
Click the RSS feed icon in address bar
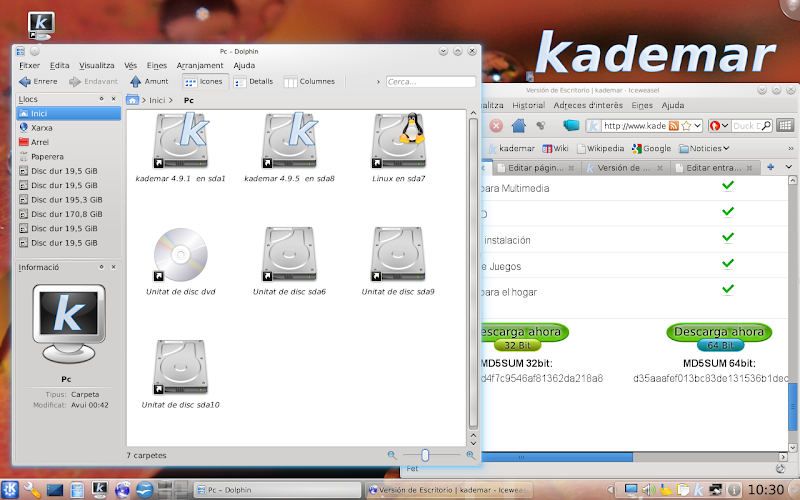[673, 126]
